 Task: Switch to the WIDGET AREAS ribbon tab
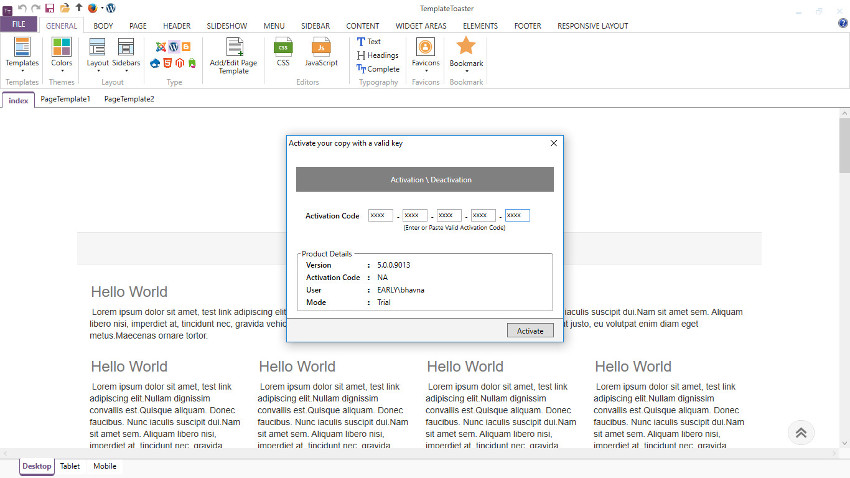421,25
